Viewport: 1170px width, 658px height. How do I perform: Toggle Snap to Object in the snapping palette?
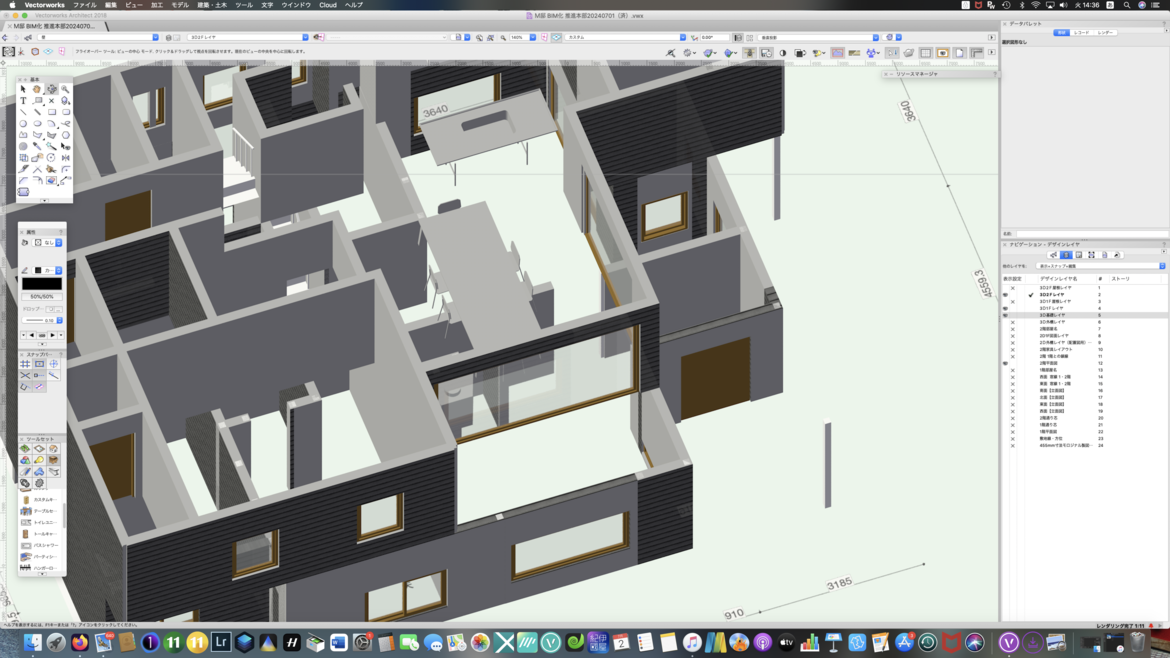(39, 364)
